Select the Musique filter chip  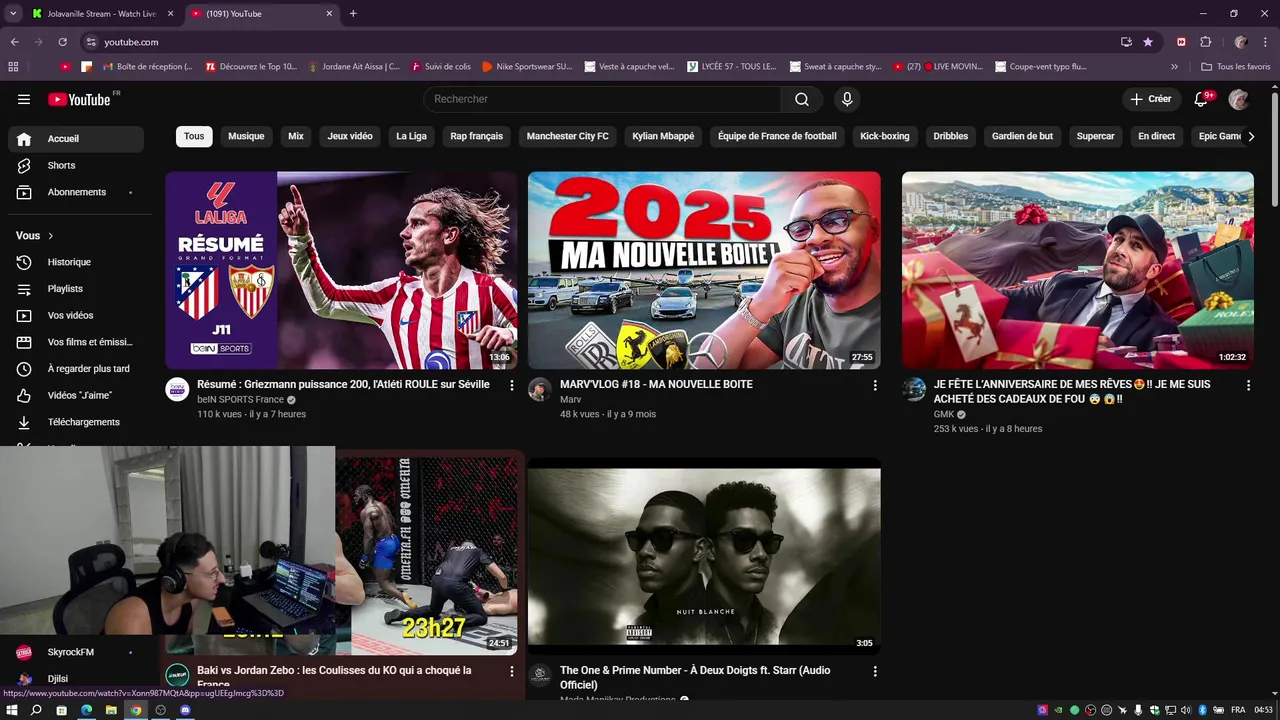(x=246, y=136)
